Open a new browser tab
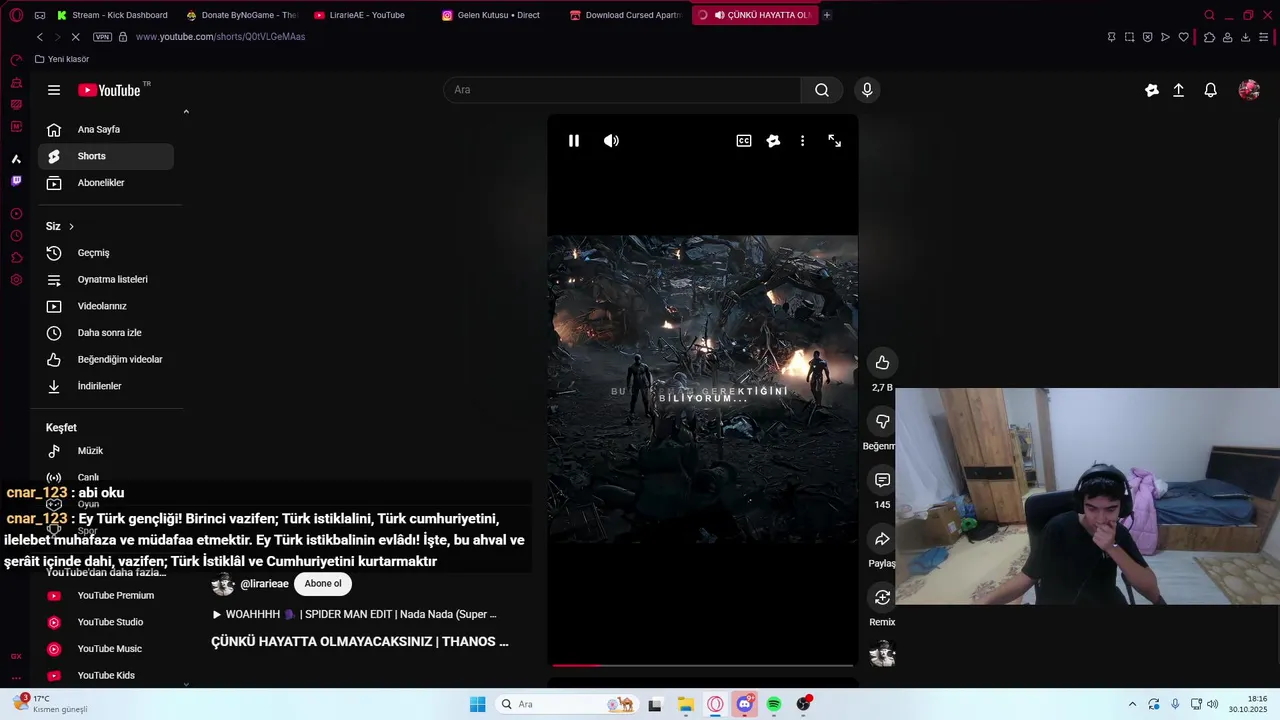The image size is (1280, 720). click(827, 15)
